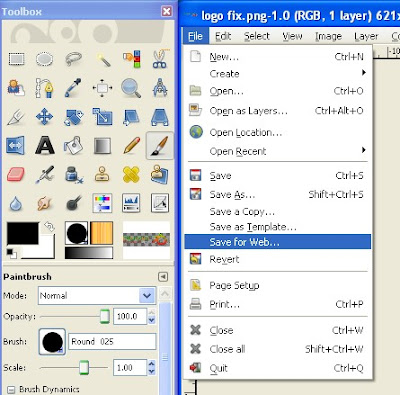Pick the Color Picker eyedropper tool
This screenshot has height=395, width=400.
pos(73,88)
